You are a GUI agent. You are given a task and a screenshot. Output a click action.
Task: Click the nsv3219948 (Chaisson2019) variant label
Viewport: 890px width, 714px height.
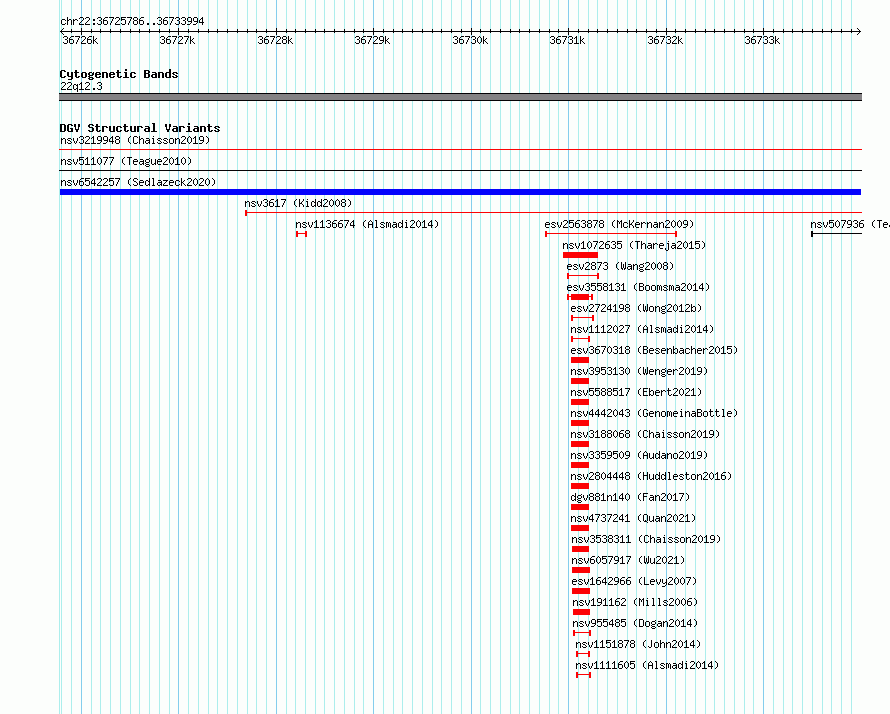point(135,140)
